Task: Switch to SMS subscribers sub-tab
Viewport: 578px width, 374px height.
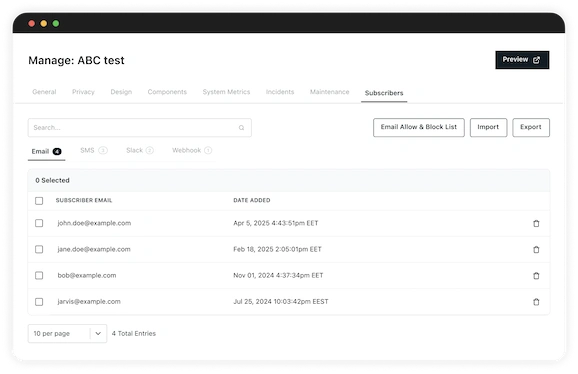Action: [94, 150]
